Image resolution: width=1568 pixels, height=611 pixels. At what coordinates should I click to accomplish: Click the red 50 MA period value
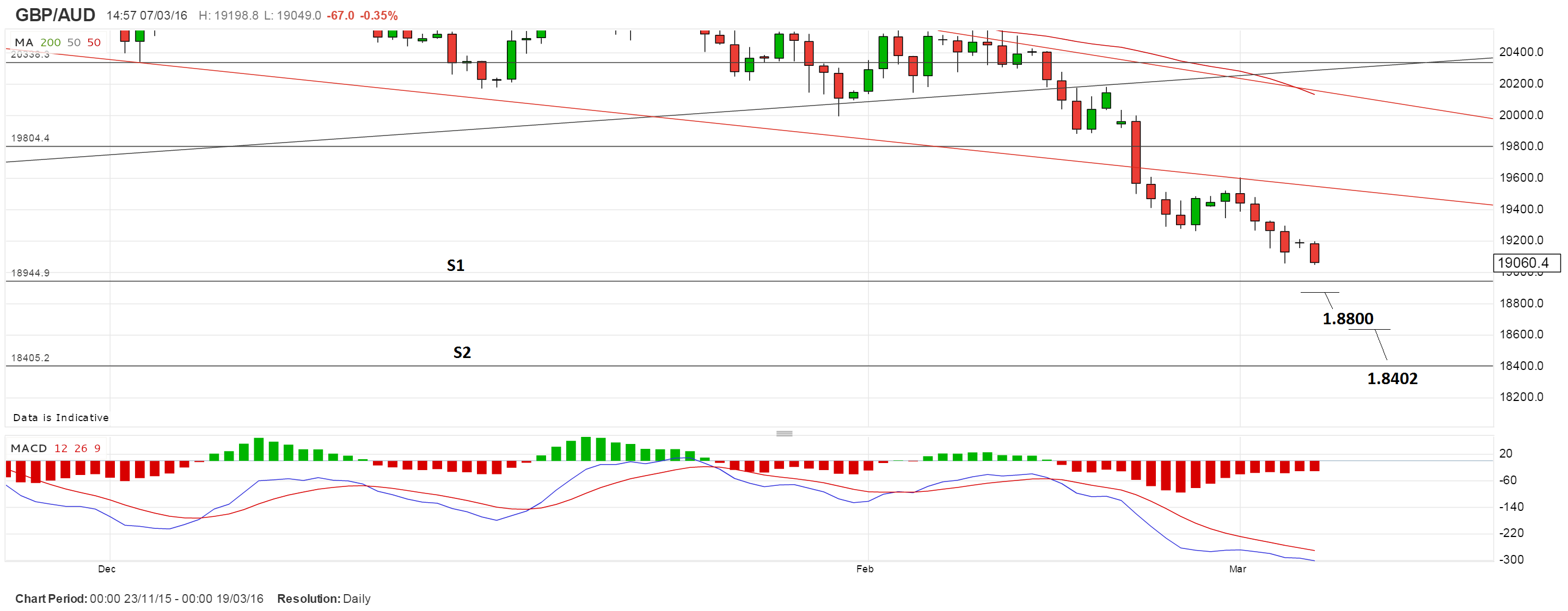94,42
